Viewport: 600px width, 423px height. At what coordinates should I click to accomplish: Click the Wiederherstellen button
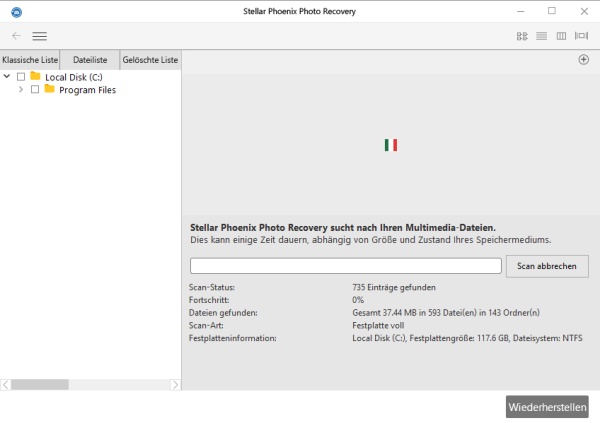tap(547, 407)
